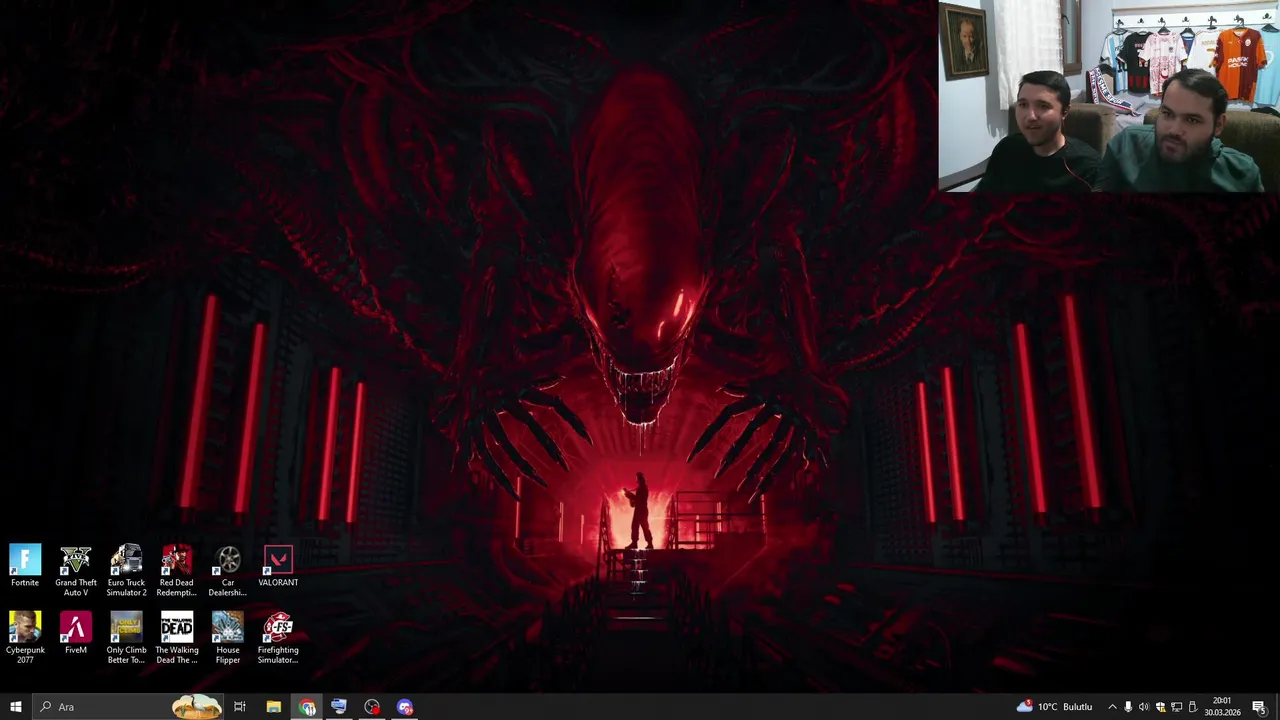
Task: Select the FiveM desktop shortcut
Action: [76, 633]
